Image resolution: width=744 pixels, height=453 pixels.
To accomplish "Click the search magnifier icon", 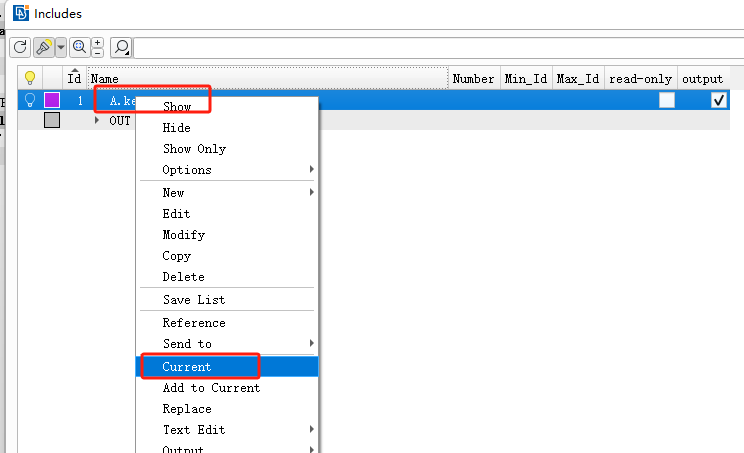I will pyautogui.click(x=121, y=47).
